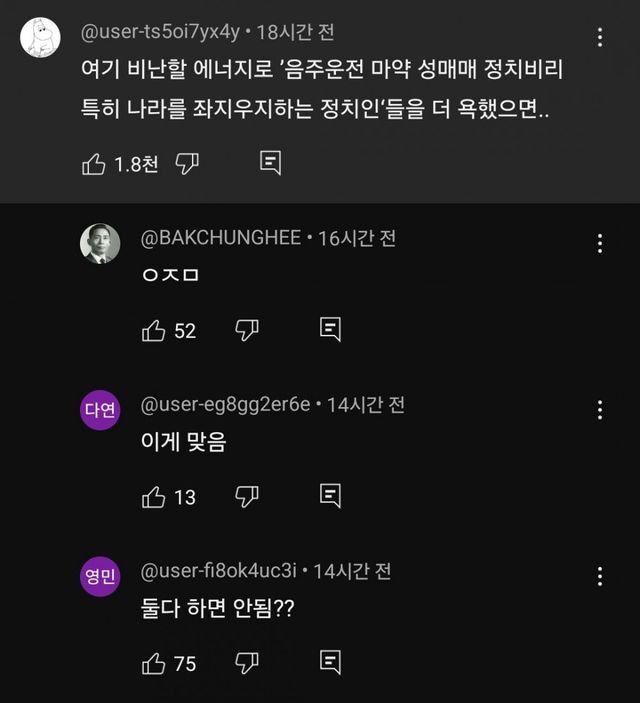Image resolution: width=640 pixels, height=703 pixels.
Task: Open the @BAKCHUNGHEE channel username link
Action: point(220,238)
